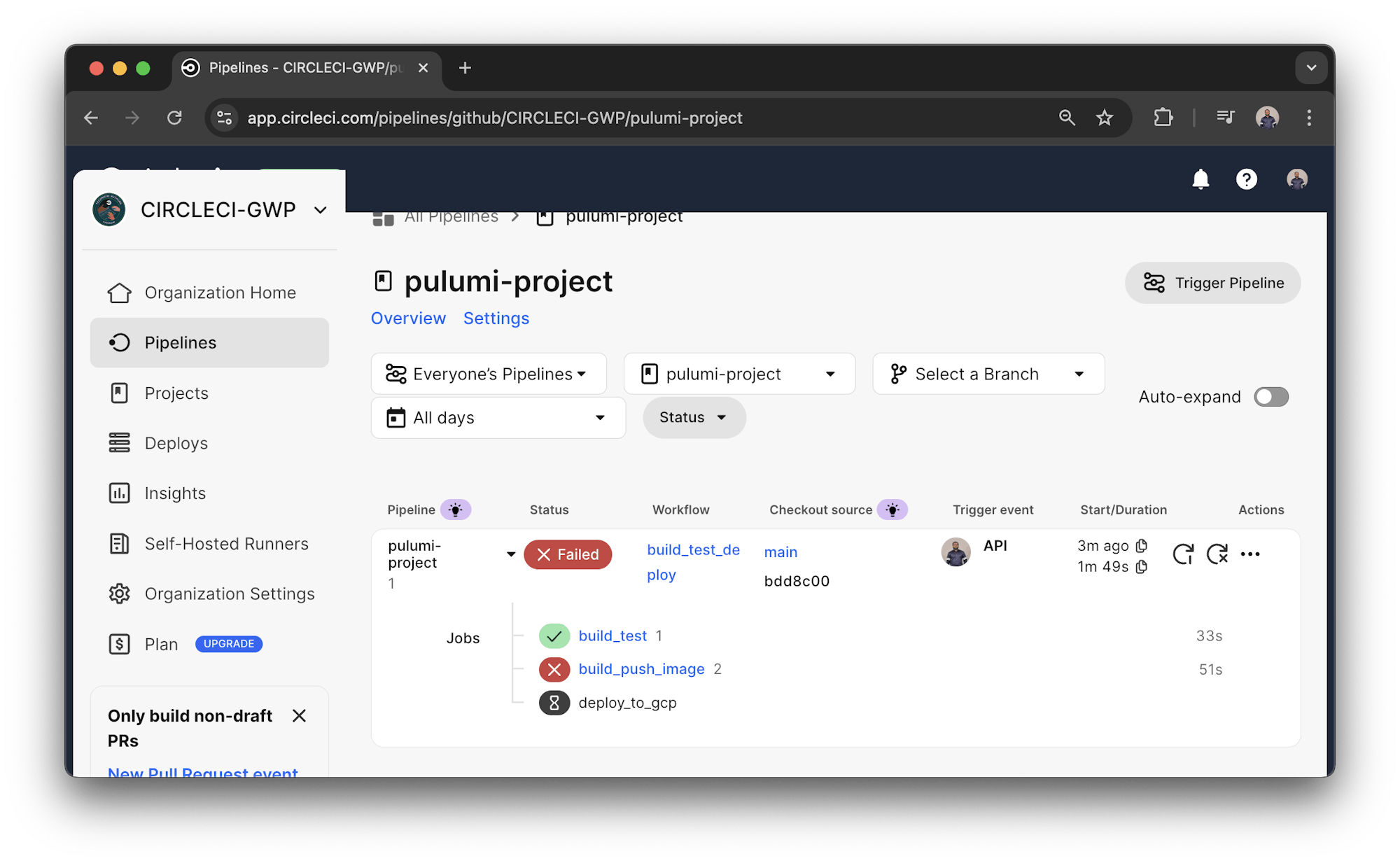
Task: Click the green check icon on build_test job
Action: [554, 636]
